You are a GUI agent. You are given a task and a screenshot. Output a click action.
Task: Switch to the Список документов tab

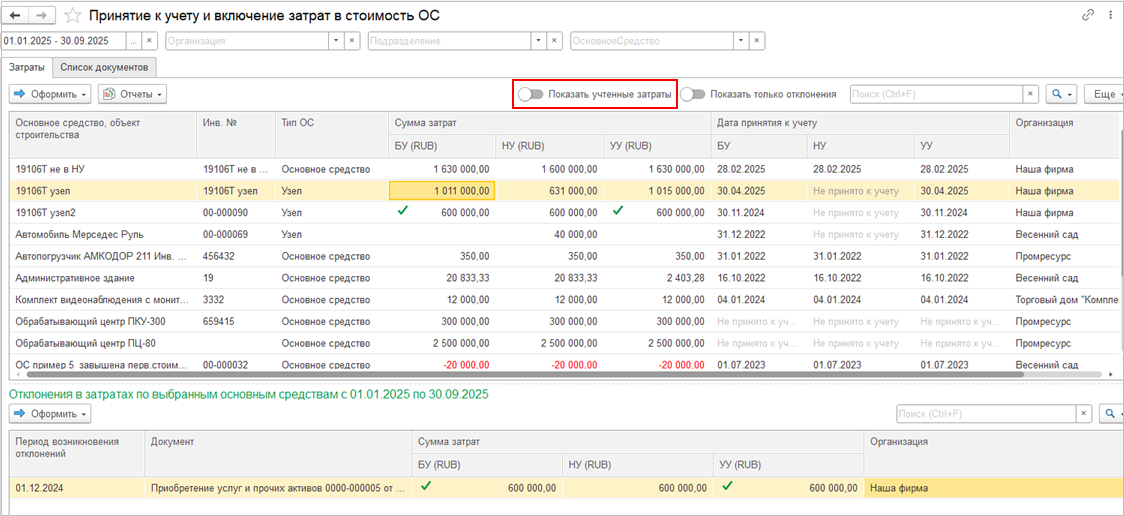coord(104,67)
